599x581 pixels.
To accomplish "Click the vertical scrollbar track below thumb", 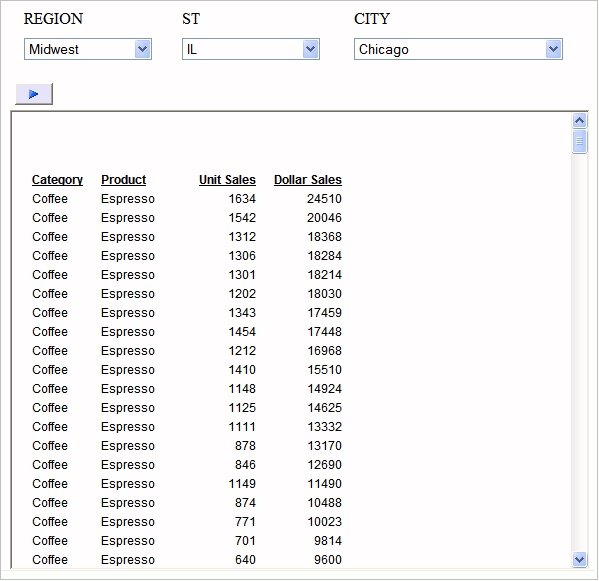I will coord(580,351).
